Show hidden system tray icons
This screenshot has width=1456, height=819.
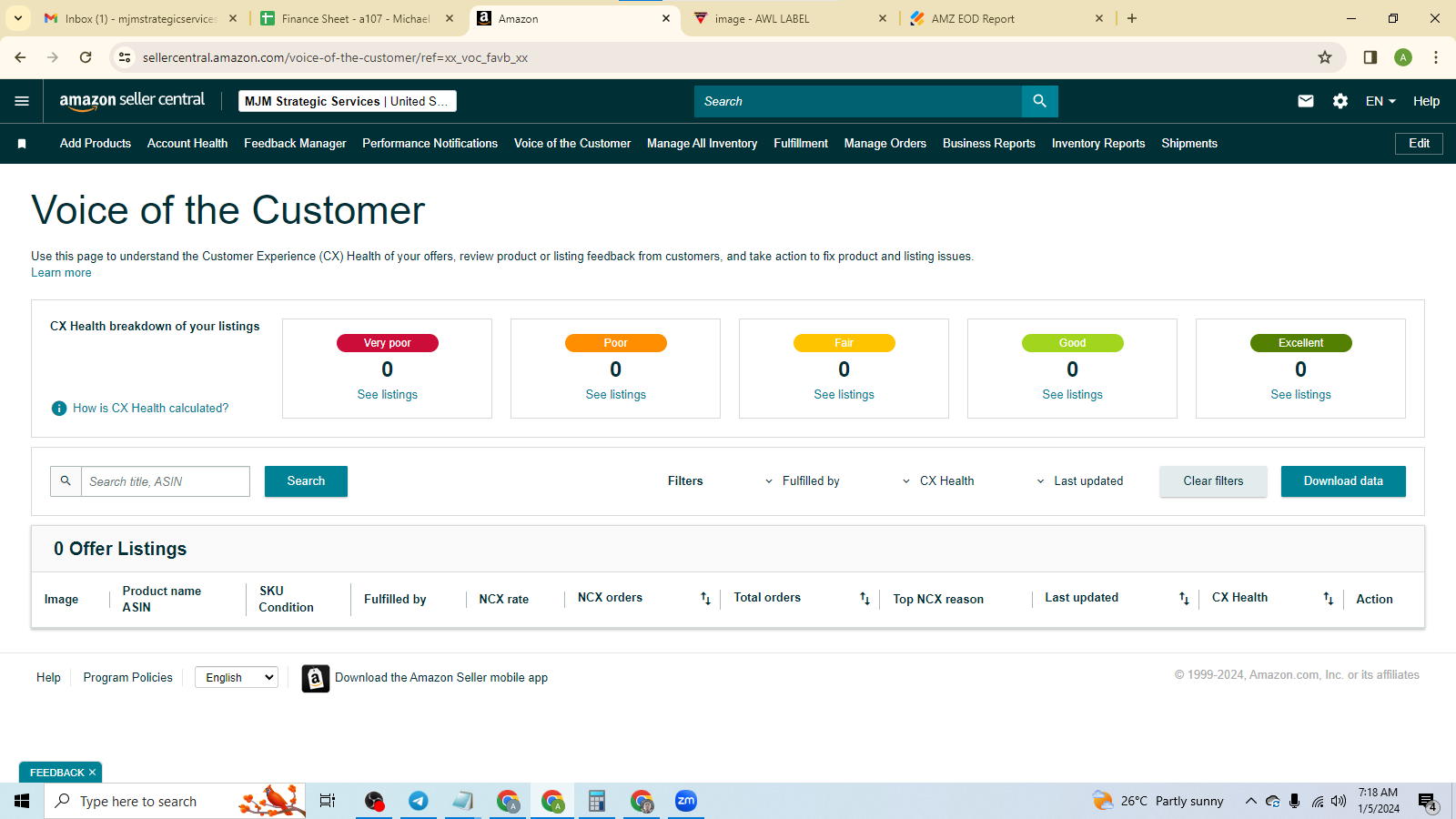(x=1250, y=801)
